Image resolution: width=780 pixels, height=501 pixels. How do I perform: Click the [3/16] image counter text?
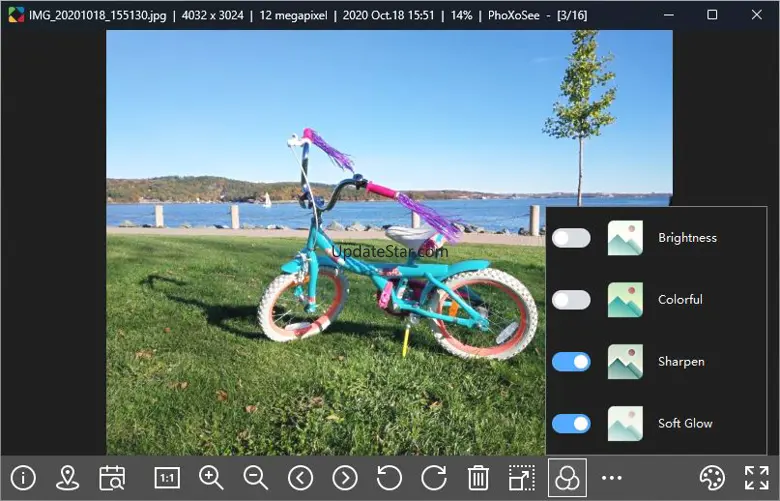pos(572,15)
